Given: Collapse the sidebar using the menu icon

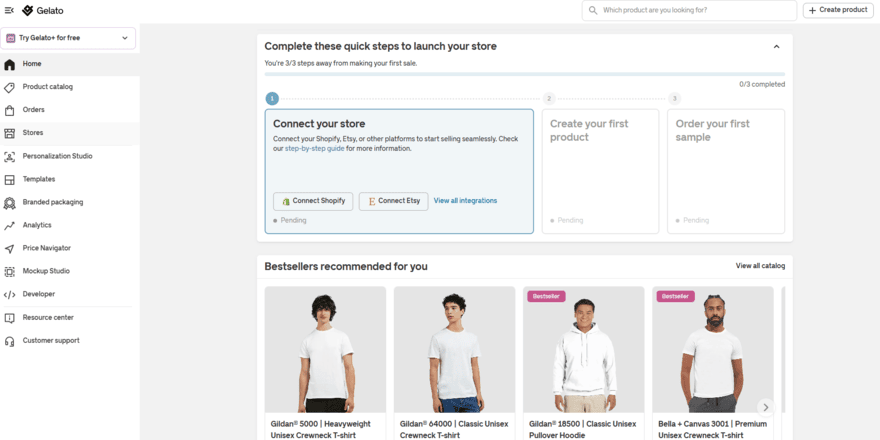Looking at the screenshot, I should 9,11.
